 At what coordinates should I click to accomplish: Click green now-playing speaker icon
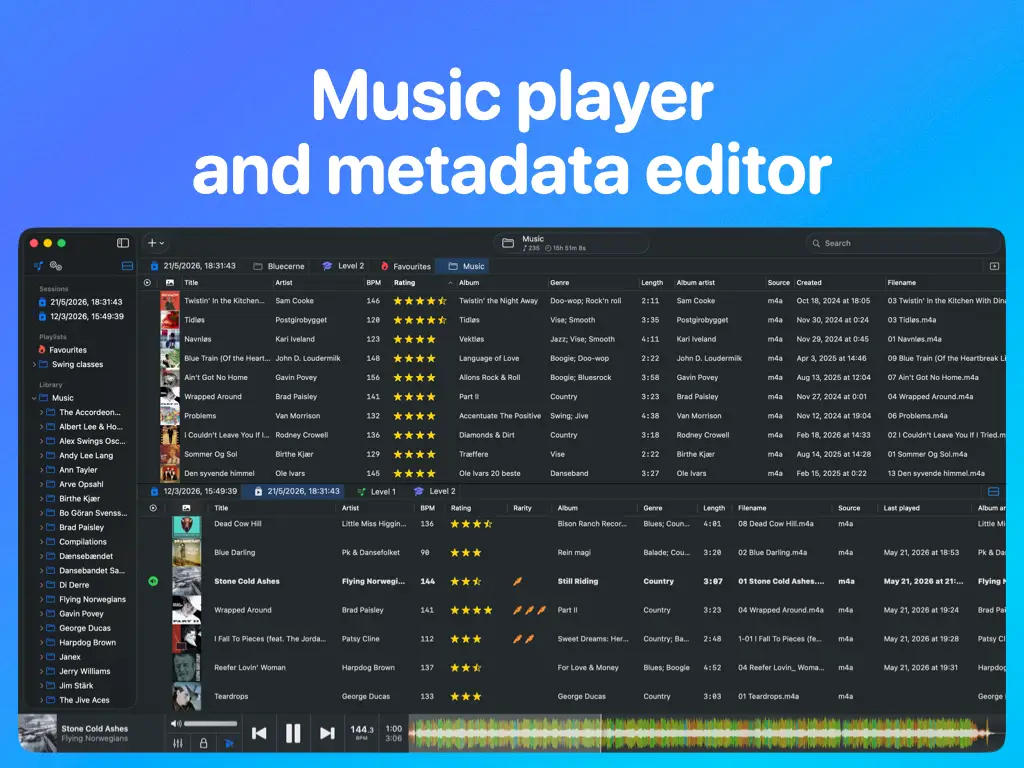(x=153, y=581)
